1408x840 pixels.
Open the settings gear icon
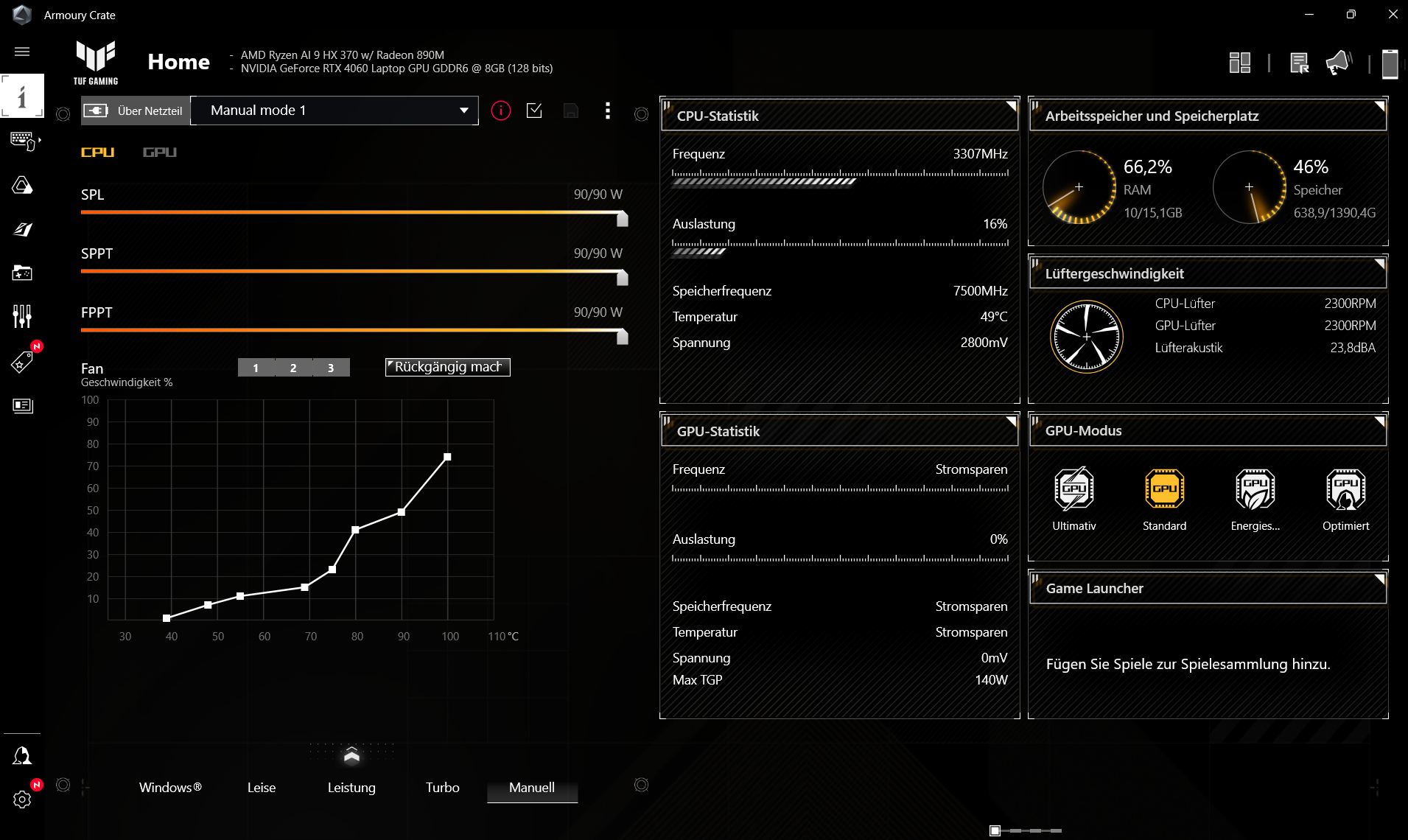pyautogui.click(x=22, y=799)
